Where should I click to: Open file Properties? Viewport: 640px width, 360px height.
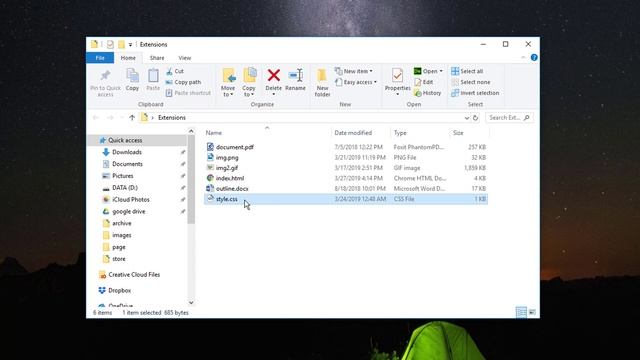coord(397,82)
